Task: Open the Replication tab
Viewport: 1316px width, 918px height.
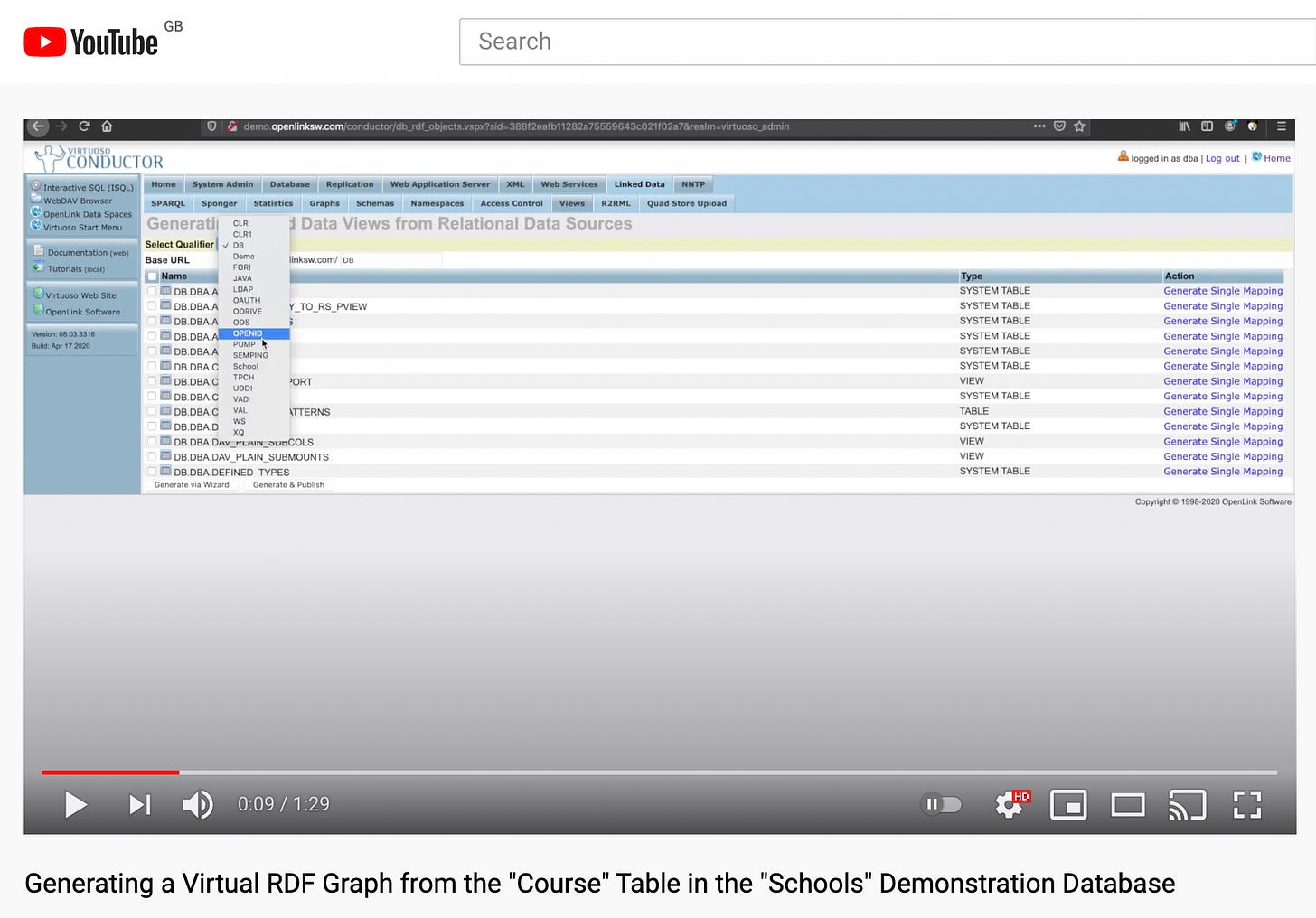Action: point(349,184)
